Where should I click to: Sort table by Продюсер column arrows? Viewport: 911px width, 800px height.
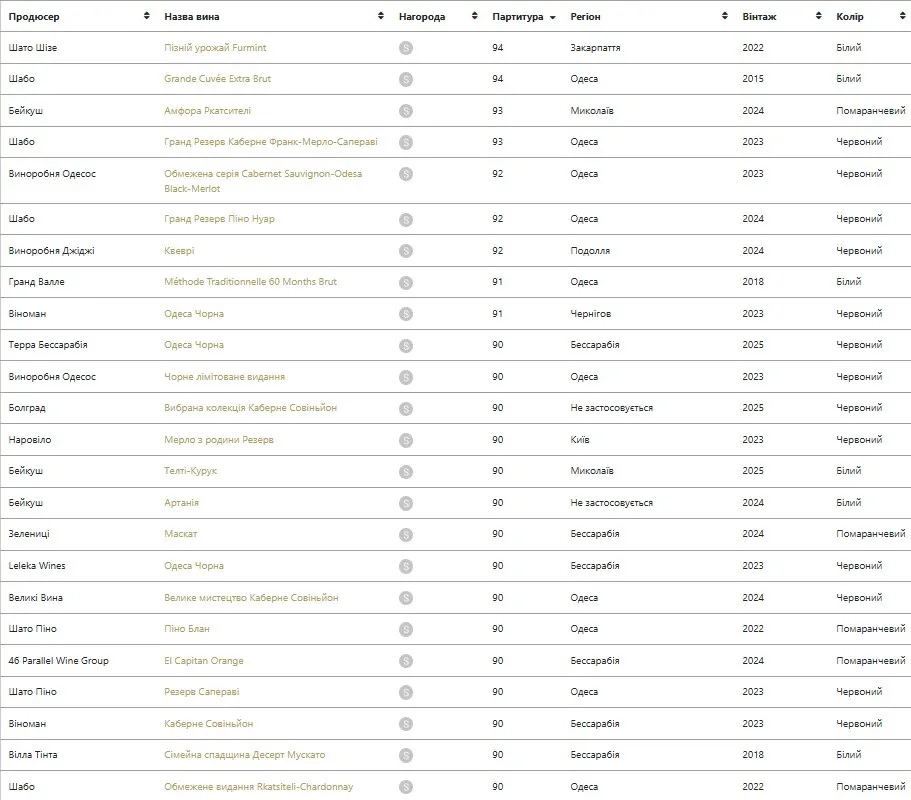click(x=146, y=16)
